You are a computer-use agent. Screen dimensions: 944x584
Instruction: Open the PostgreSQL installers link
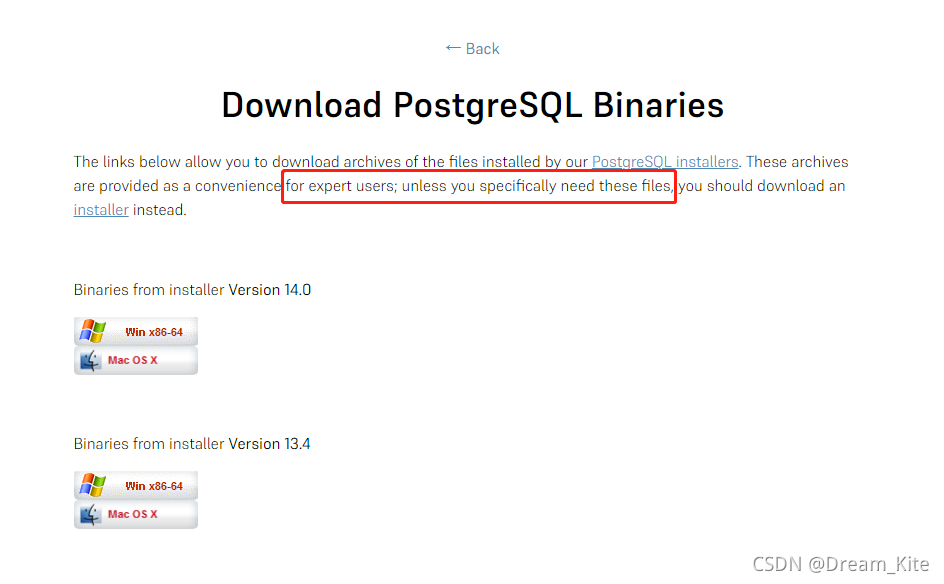click(x=665, y=161)
